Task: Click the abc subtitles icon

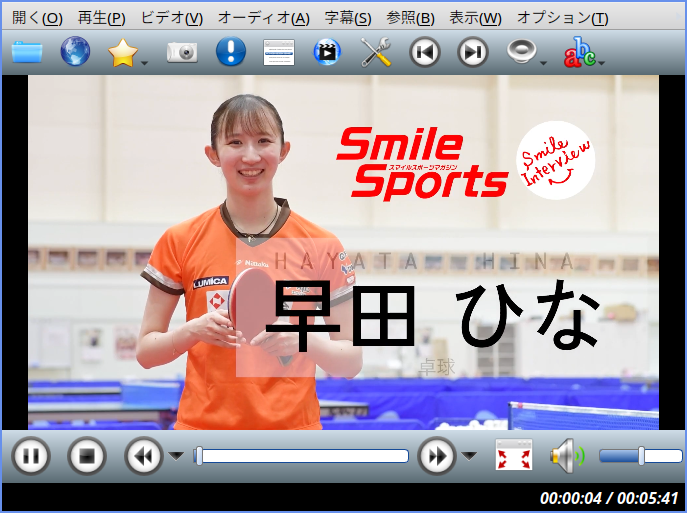Action: coord(580,52)
